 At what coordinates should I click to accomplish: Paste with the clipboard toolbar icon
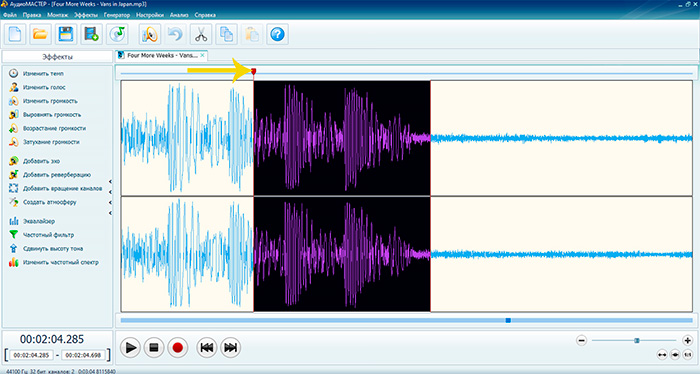click(x=252, y=34)
